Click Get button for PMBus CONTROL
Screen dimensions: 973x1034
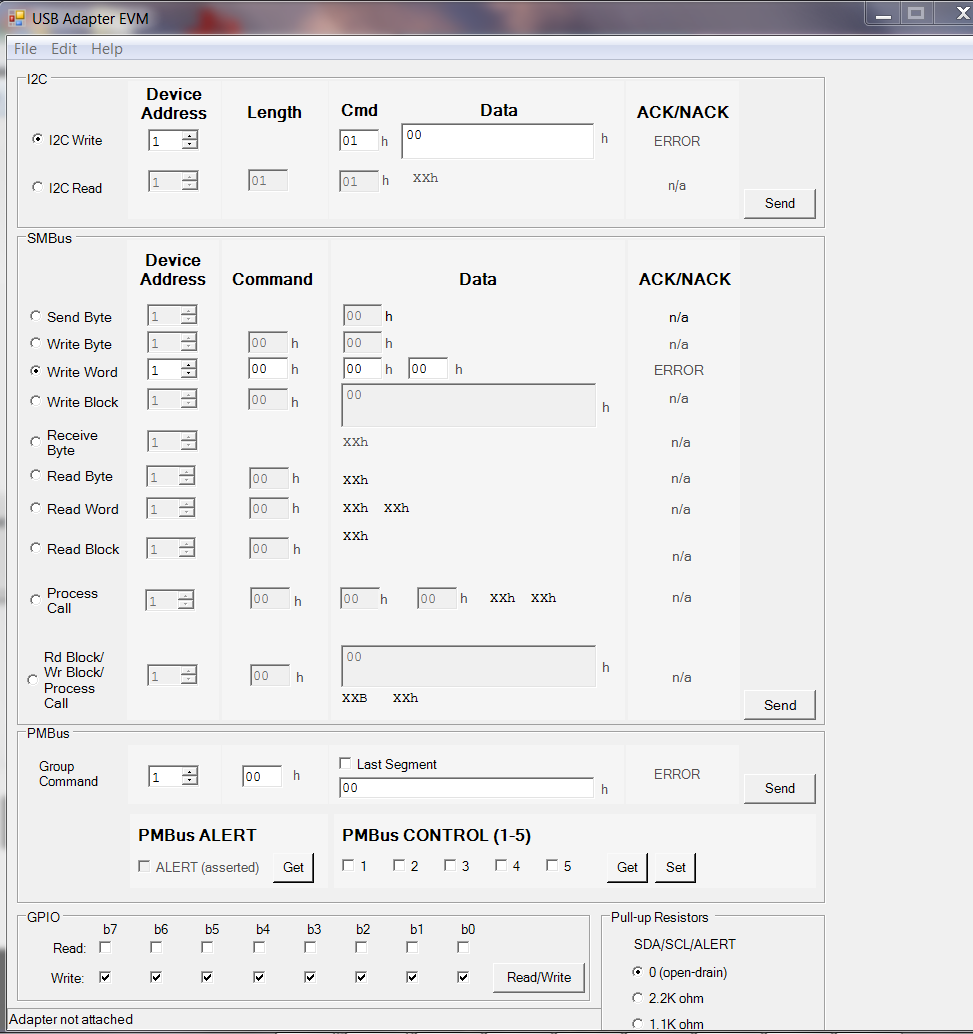pos(627,867)
